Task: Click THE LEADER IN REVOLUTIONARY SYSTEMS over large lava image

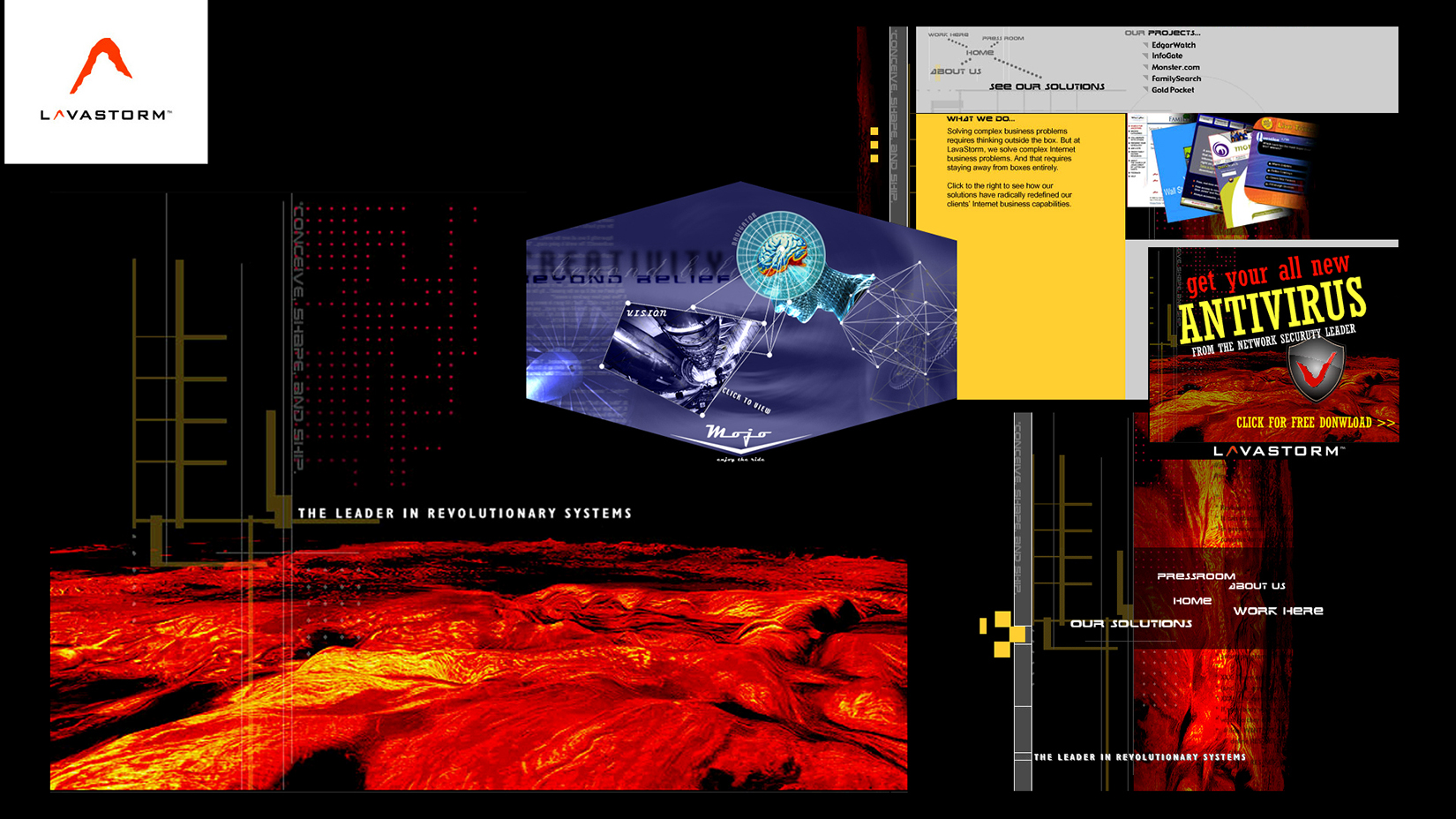Action: [465, 514]
